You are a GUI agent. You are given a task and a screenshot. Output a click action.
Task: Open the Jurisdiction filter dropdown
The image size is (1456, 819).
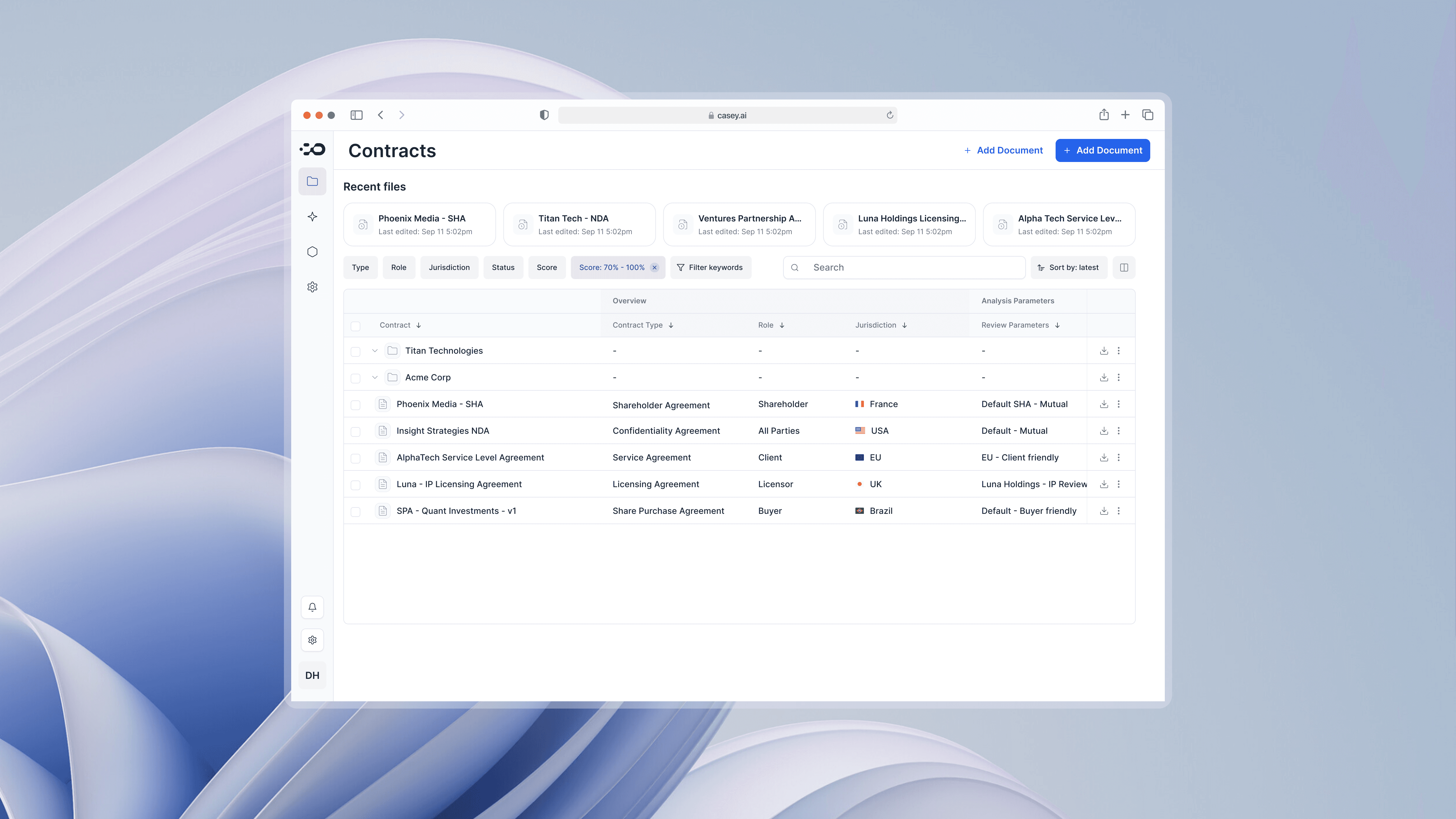449,267
